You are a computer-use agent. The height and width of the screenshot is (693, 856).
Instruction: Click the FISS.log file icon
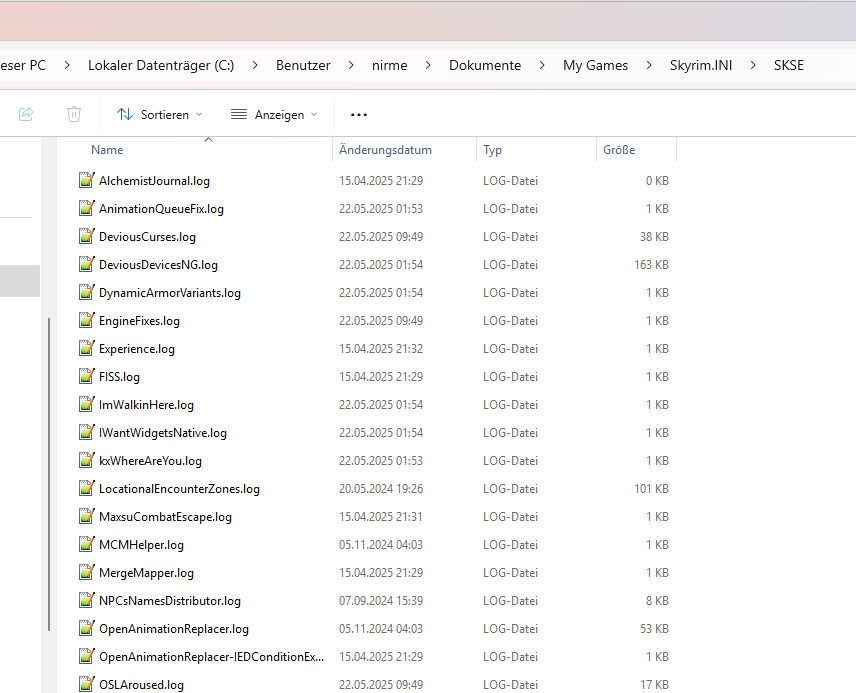(86, 377)
